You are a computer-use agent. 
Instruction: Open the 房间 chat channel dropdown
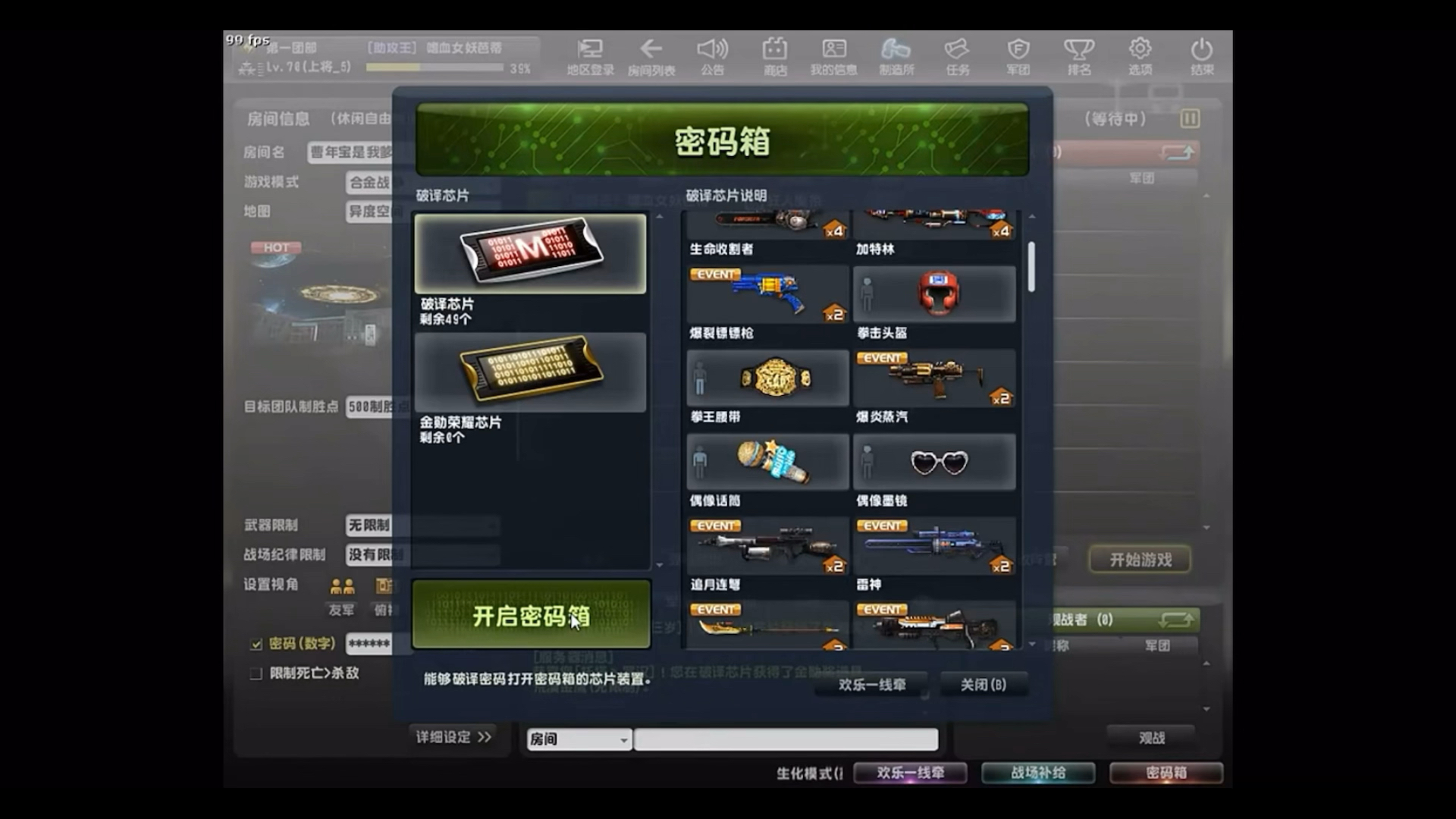(579, 739)
